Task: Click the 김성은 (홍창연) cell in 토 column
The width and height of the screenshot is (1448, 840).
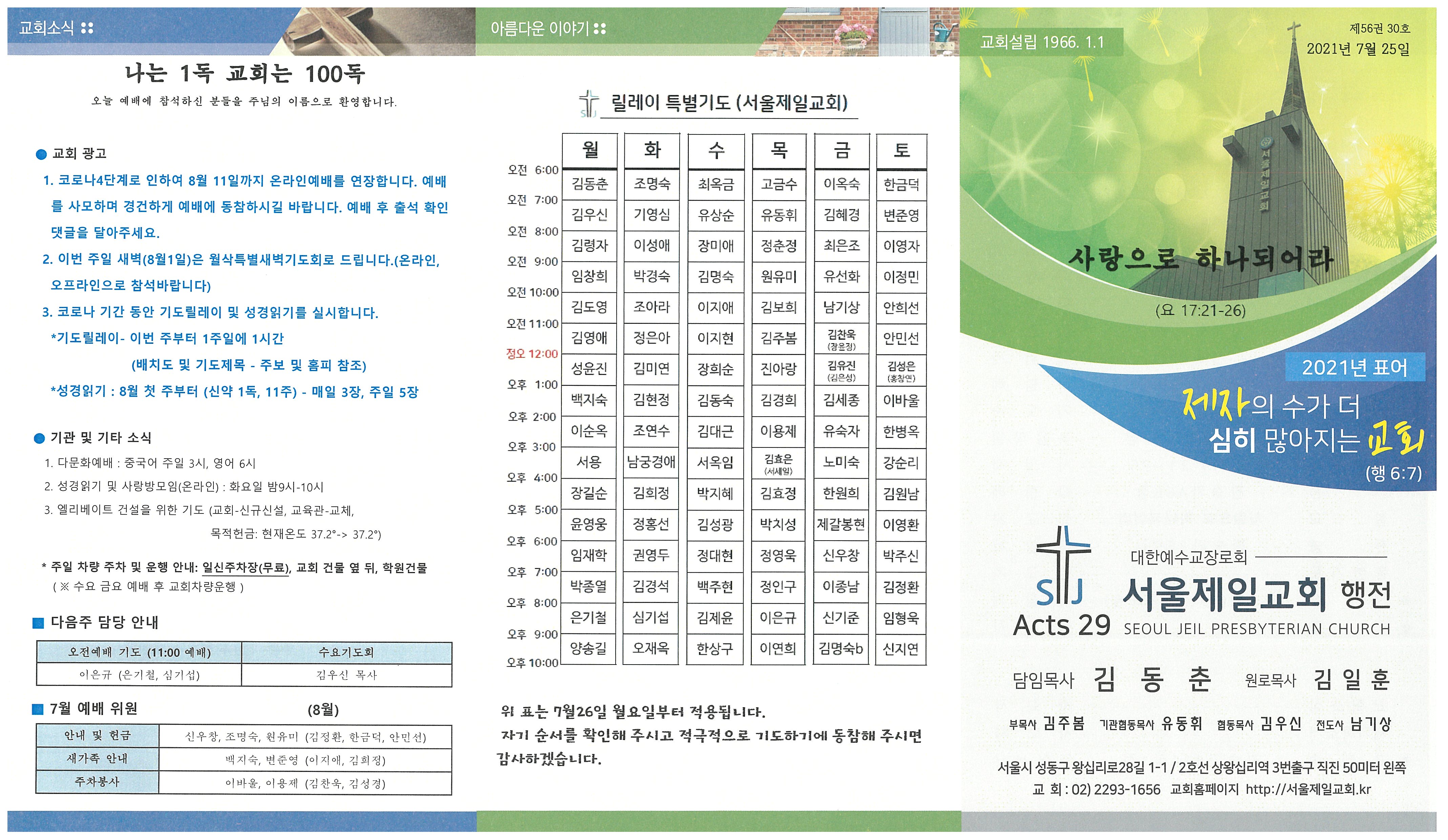Action: coord(901,371)
